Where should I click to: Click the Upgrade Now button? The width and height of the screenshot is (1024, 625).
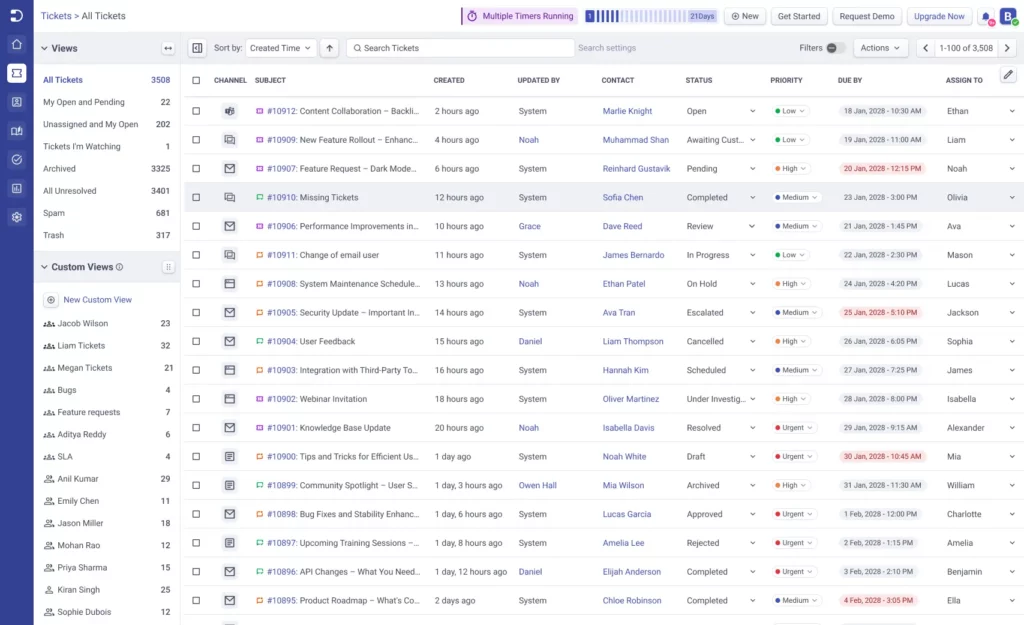tap(939, 17)
